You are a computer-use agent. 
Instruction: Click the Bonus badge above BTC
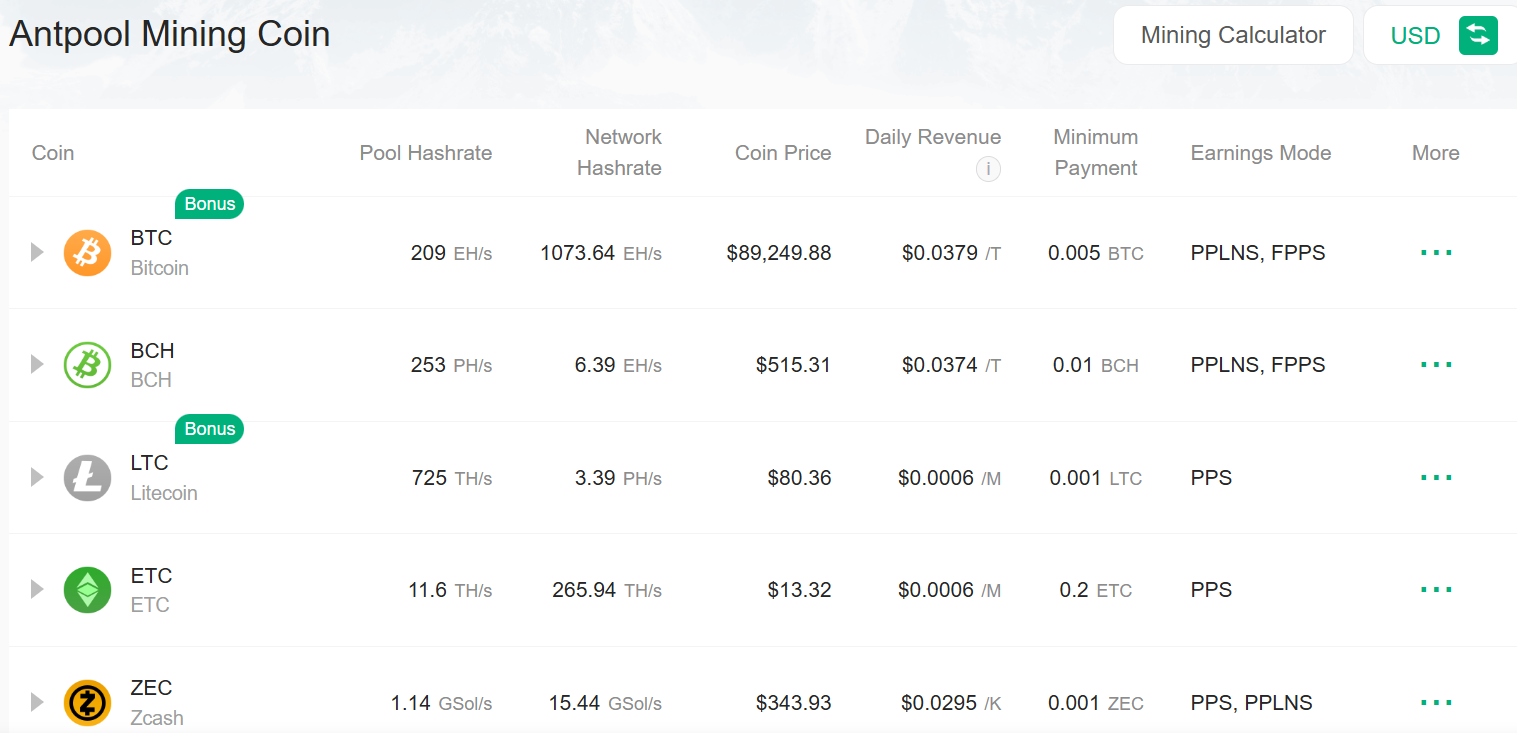coord(209,203)
